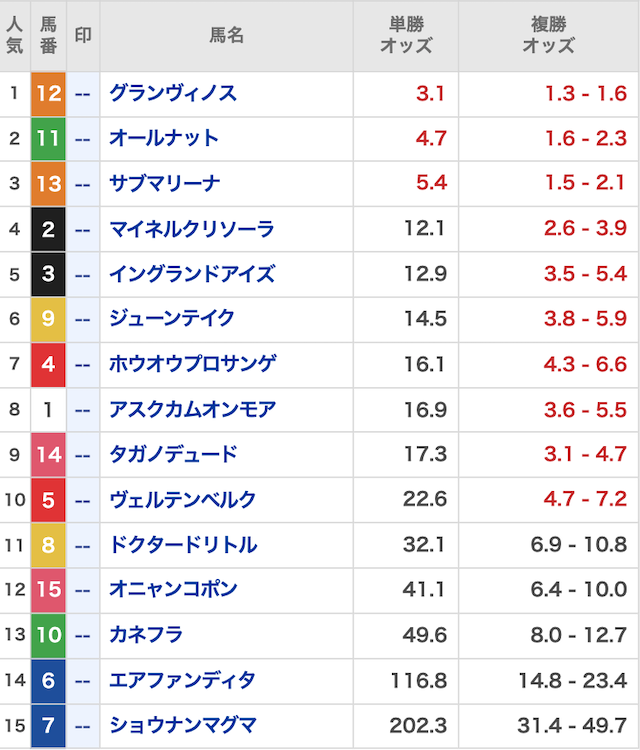Open mark selector for ホウオウプロサンゲ row

pyautogui.click(x=84, y=364)
